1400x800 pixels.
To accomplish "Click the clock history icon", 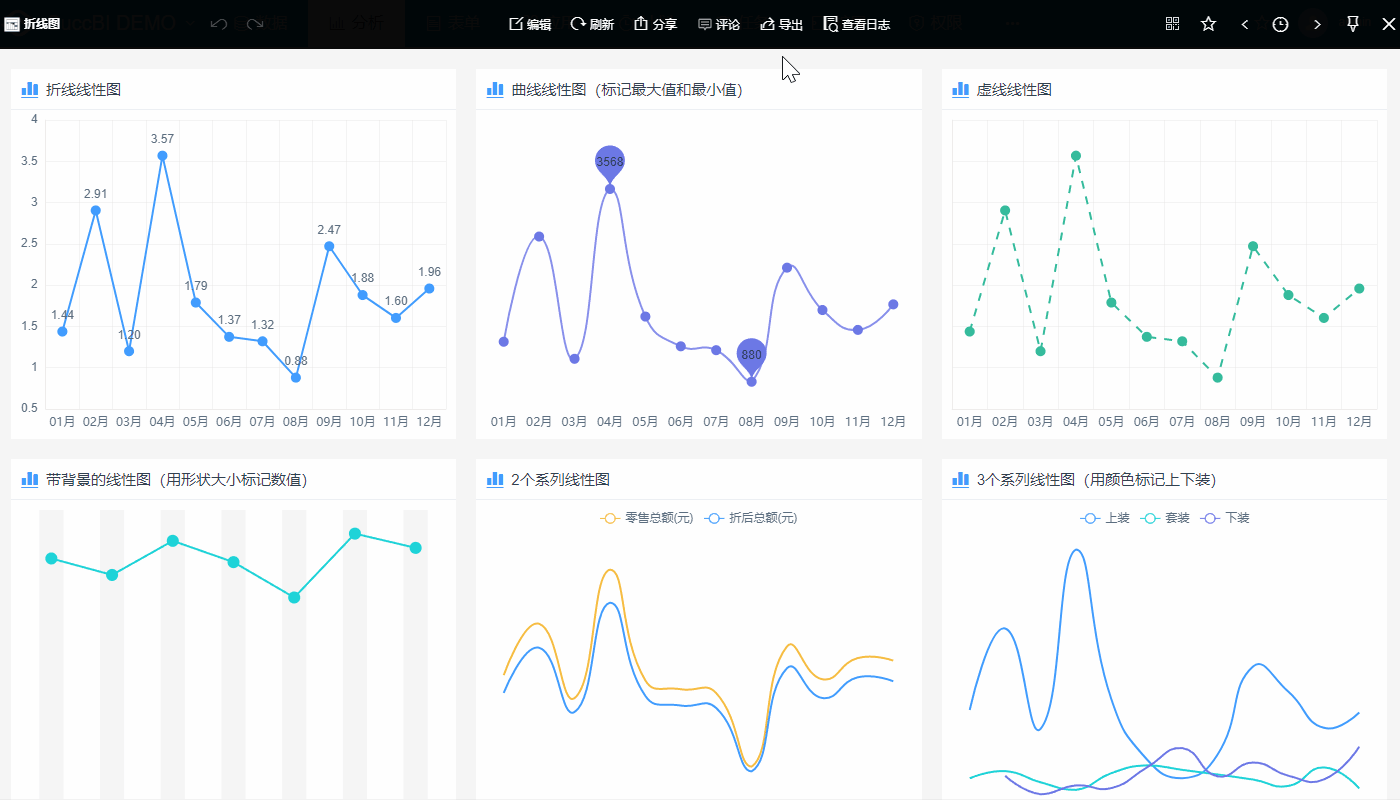I will (1280, 24).
